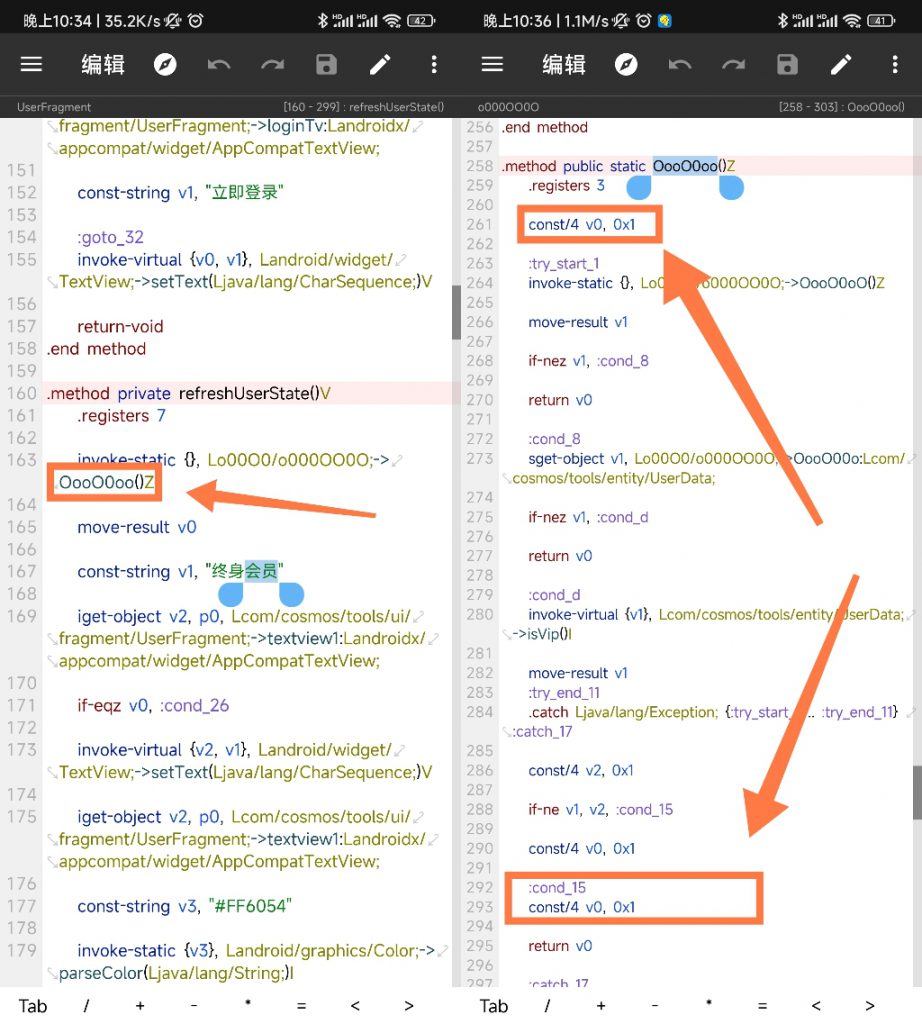The width and height of the screenshot is (922, 1024).
Task: Tap the compass navigation icon in left editor
Action: (x=165, y=65)
